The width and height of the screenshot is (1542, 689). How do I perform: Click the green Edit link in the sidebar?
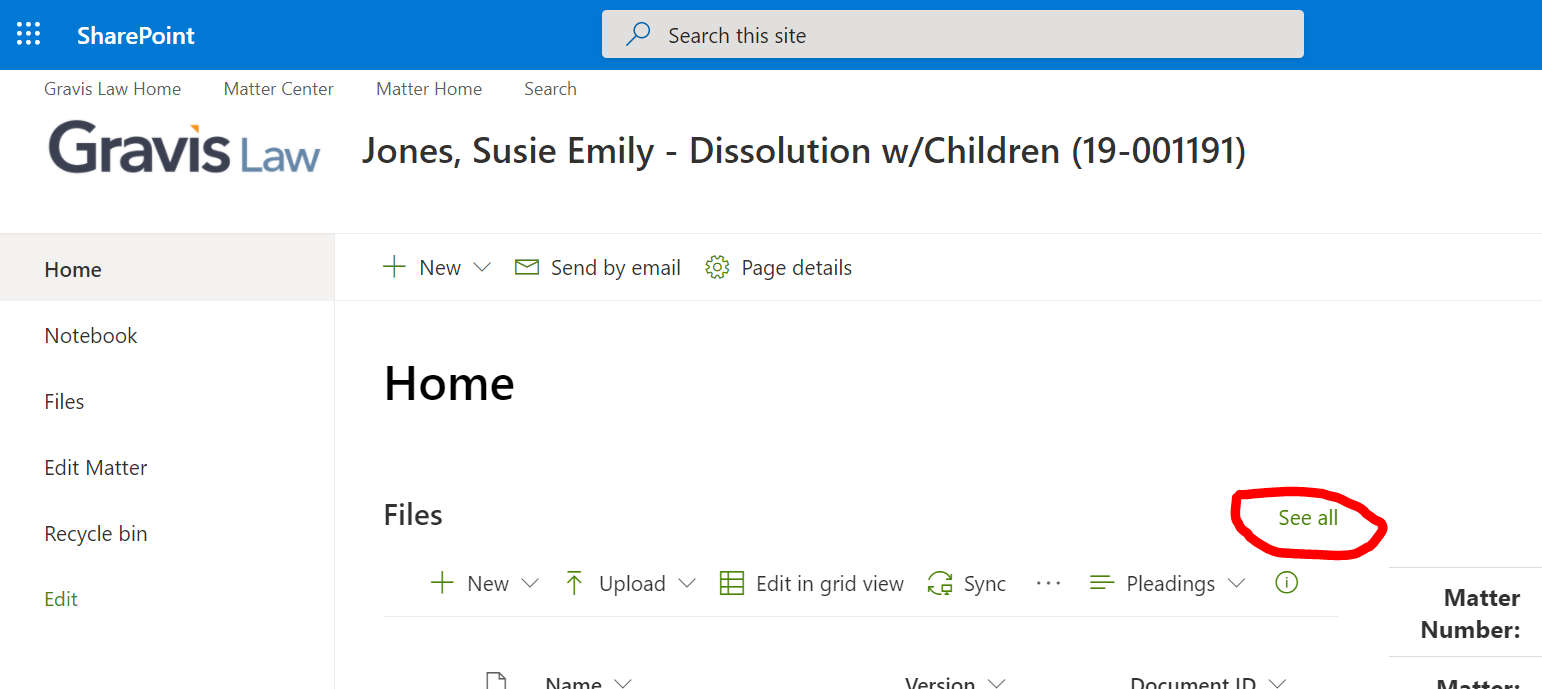coord(61,599)
